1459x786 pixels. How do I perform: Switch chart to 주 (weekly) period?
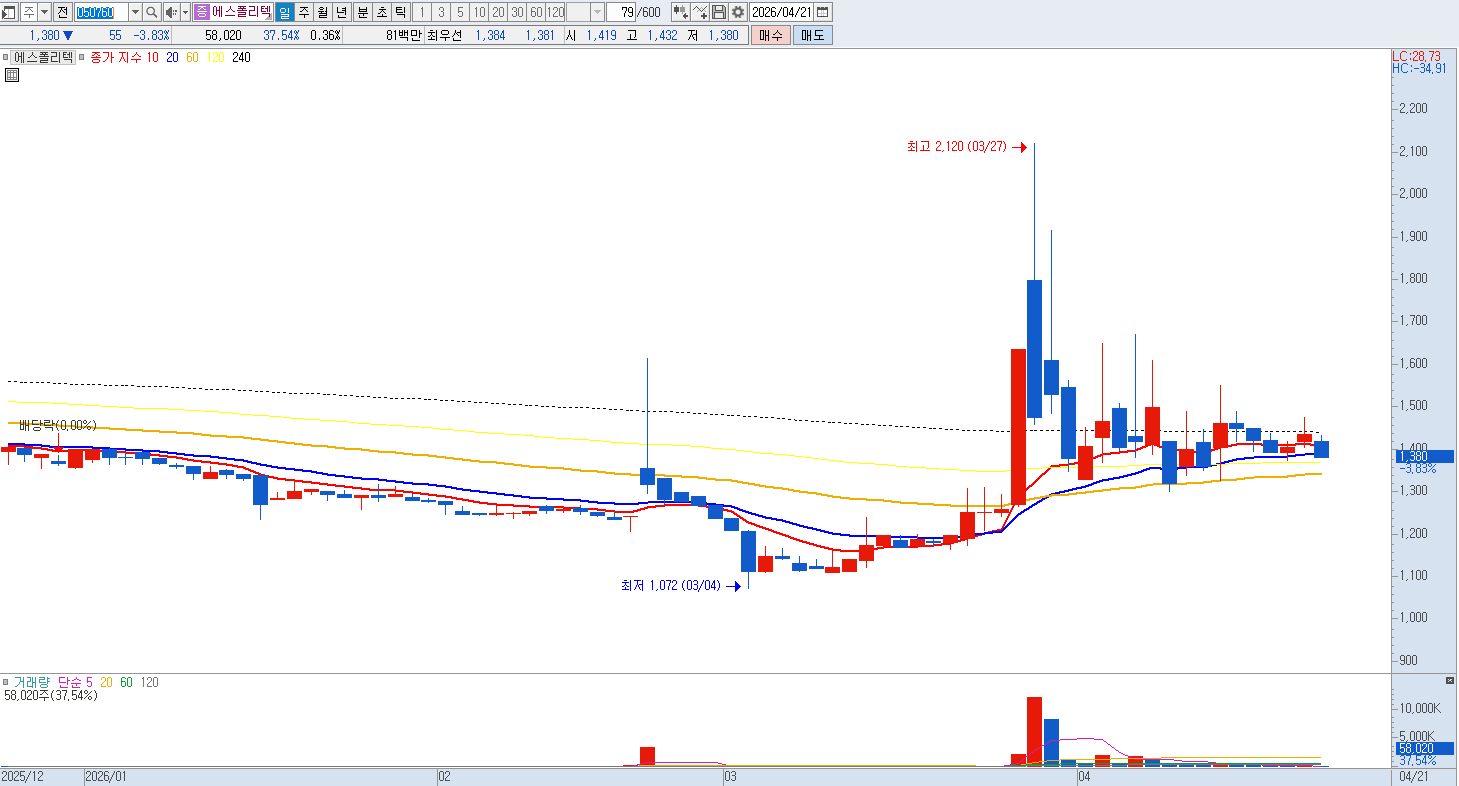304,12
